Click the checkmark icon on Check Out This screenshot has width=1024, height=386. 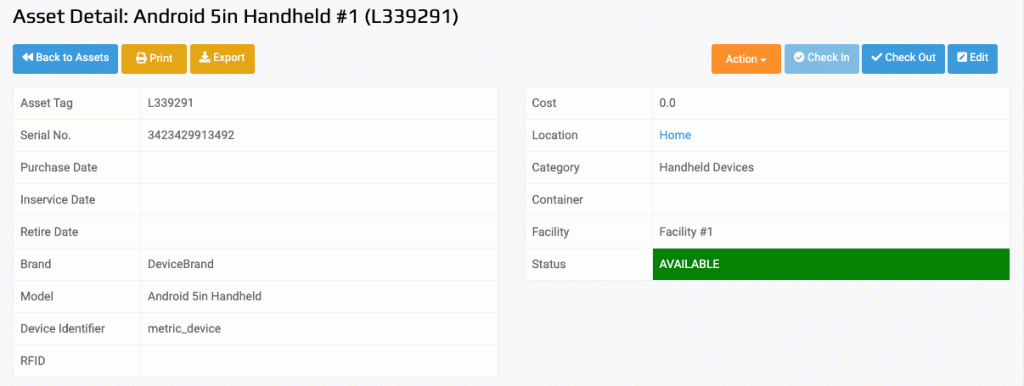tap(877, 57)
